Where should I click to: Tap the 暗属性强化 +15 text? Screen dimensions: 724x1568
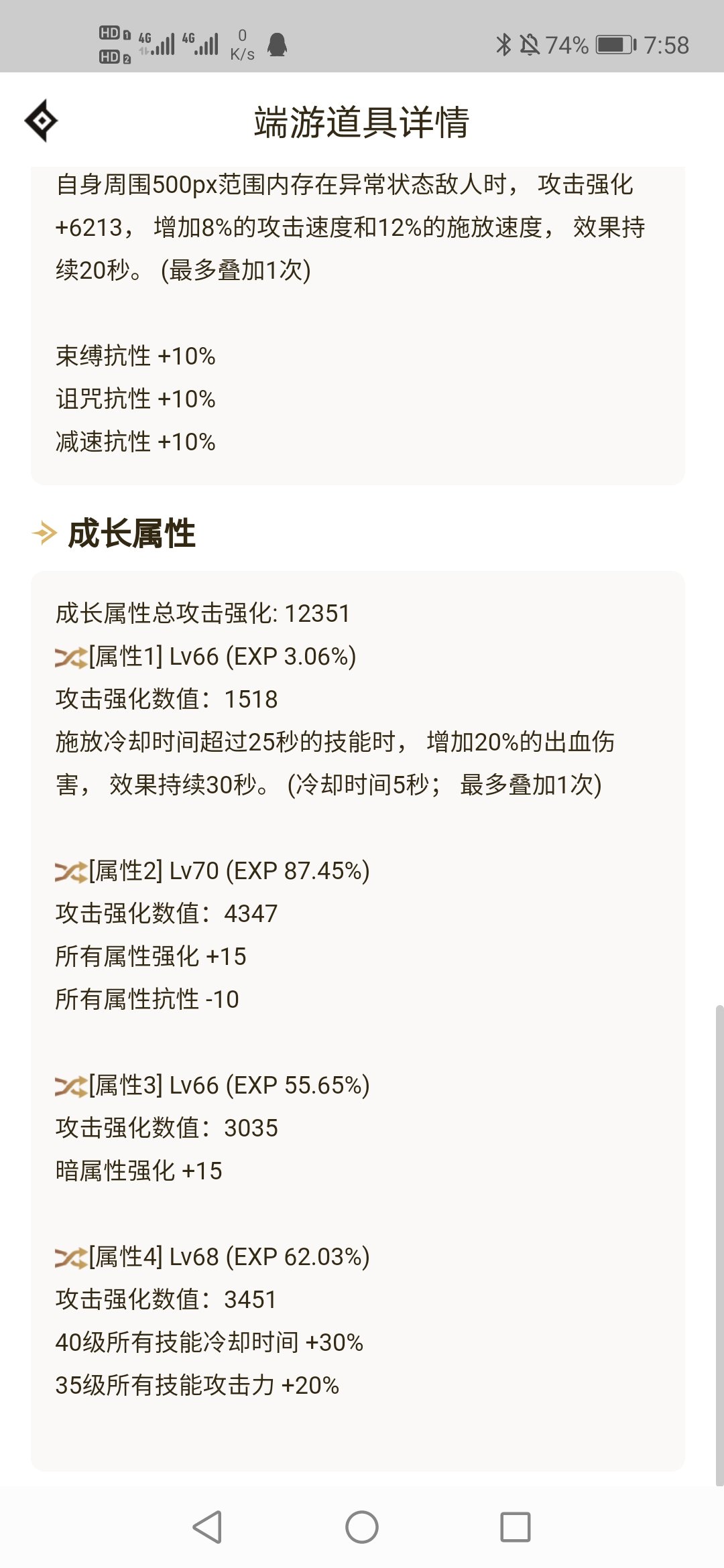click(139, 1171)
